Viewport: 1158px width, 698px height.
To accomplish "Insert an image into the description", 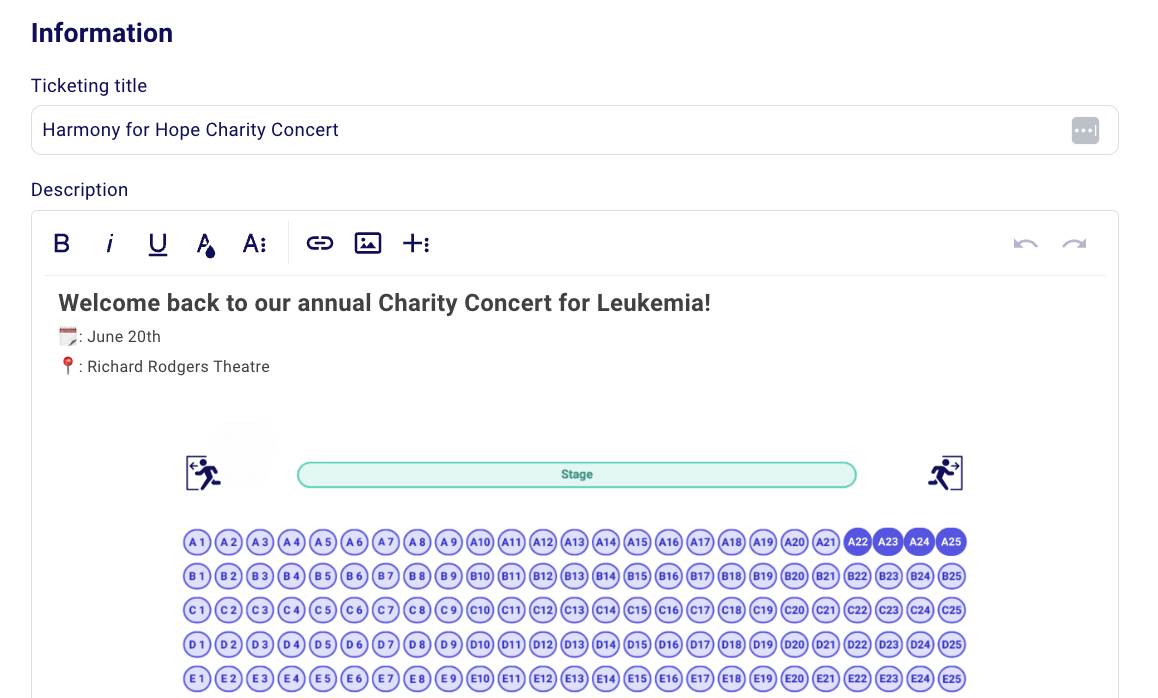I will coord(367,243).
